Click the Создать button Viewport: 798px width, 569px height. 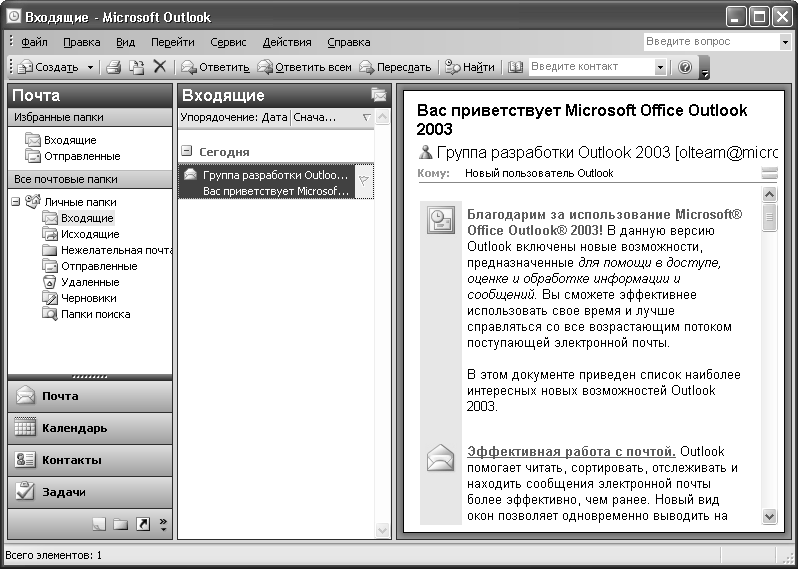tap(49, 67)
